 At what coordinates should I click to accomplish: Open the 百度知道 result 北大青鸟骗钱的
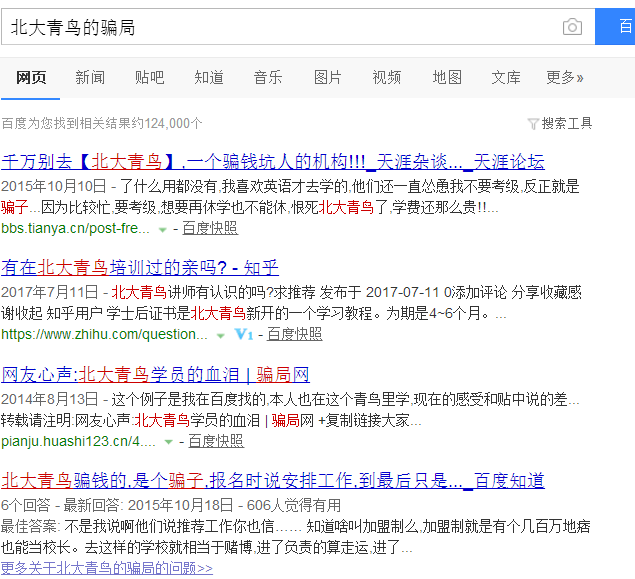point(273,481)
